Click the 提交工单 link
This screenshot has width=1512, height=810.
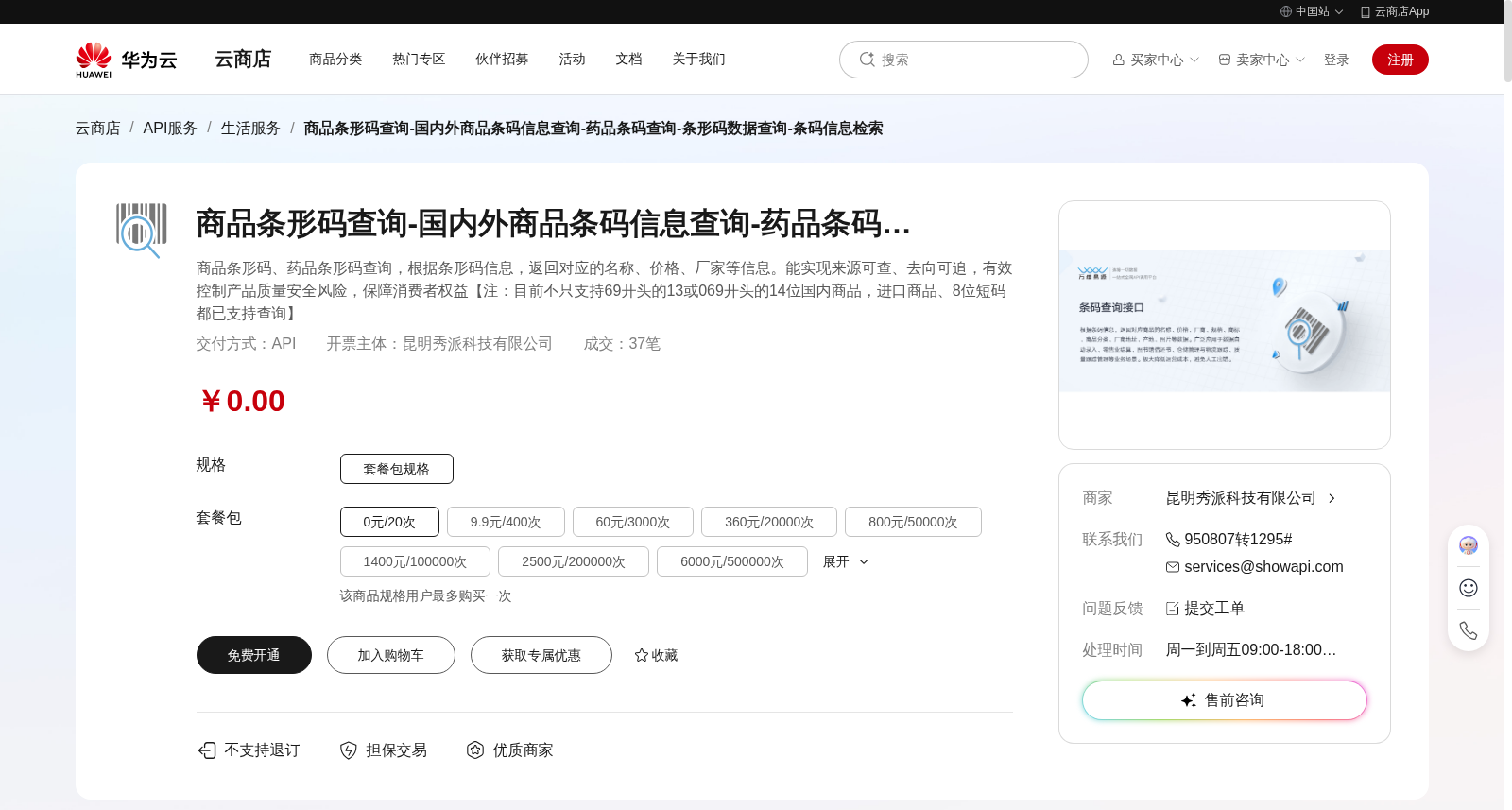(1214, 609)
